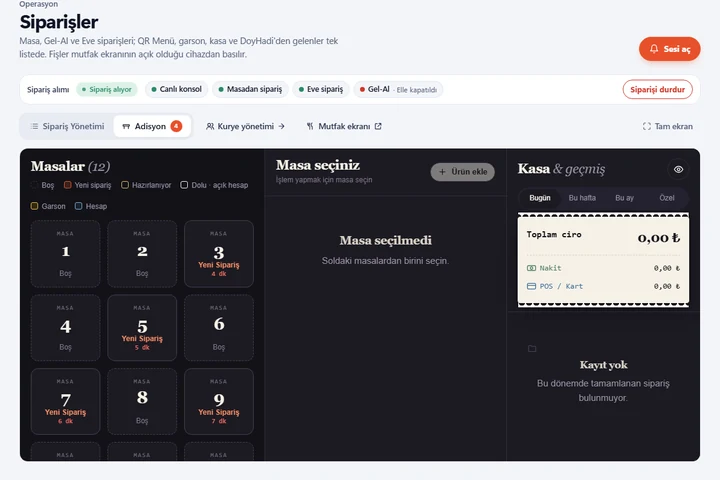The image size is (720, 480).
Task: Click the Ürün ekle button
Action: 462,172
